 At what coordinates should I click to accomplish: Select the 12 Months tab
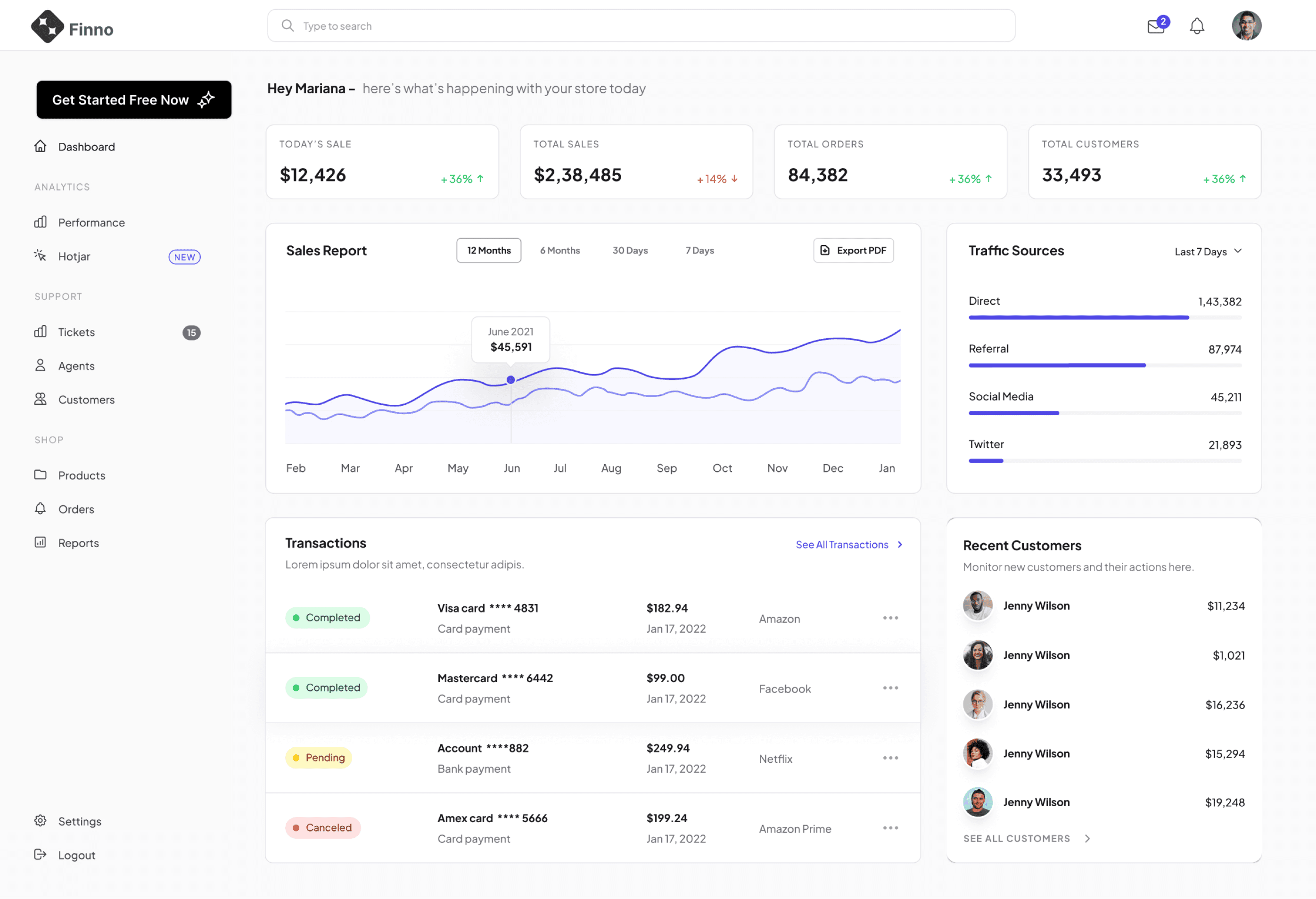point(489,250)
